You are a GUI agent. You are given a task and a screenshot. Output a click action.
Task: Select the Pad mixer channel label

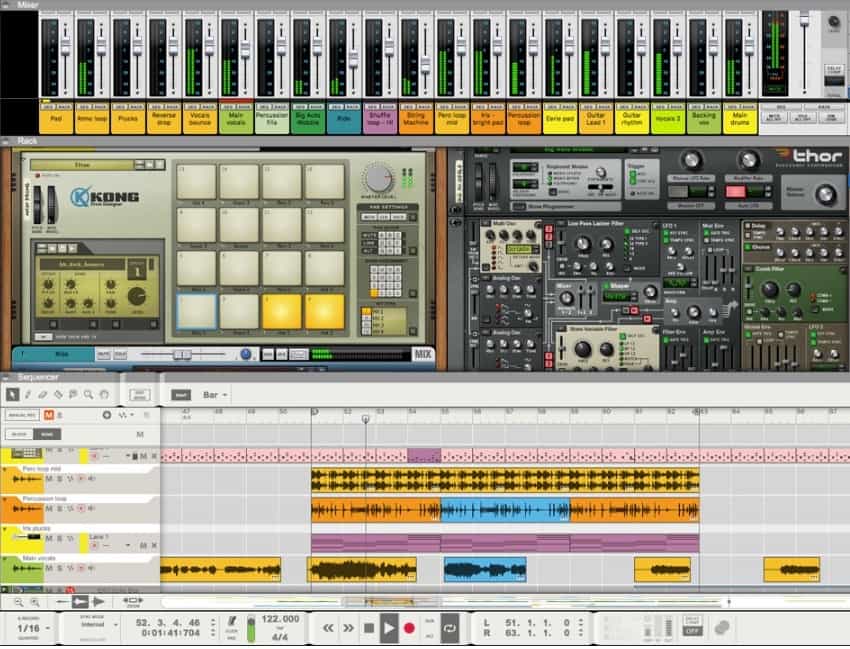pos(56,119)
